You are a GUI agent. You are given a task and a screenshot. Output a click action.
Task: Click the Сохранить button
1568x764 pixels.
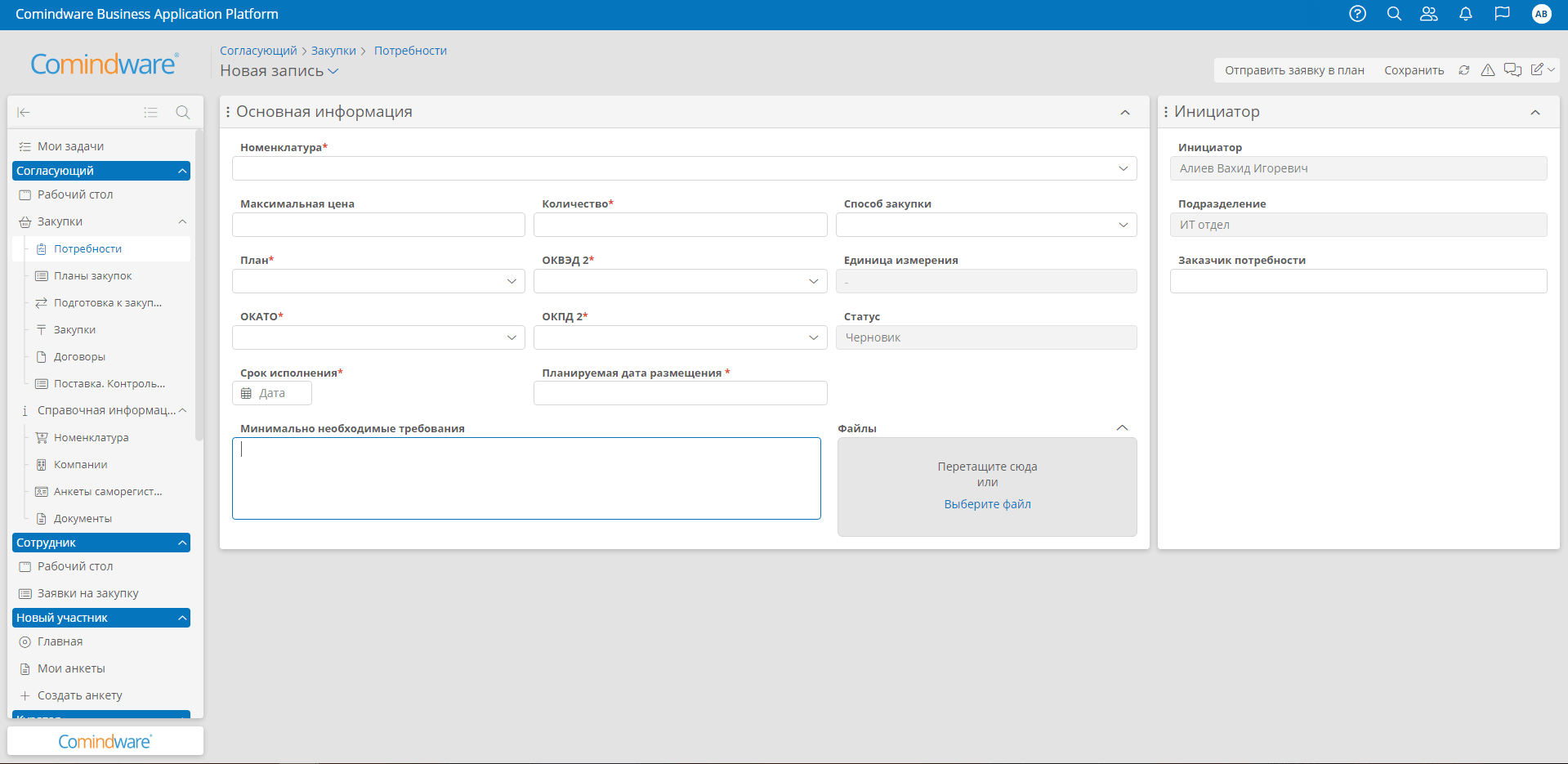click(x=1414, y=70)
